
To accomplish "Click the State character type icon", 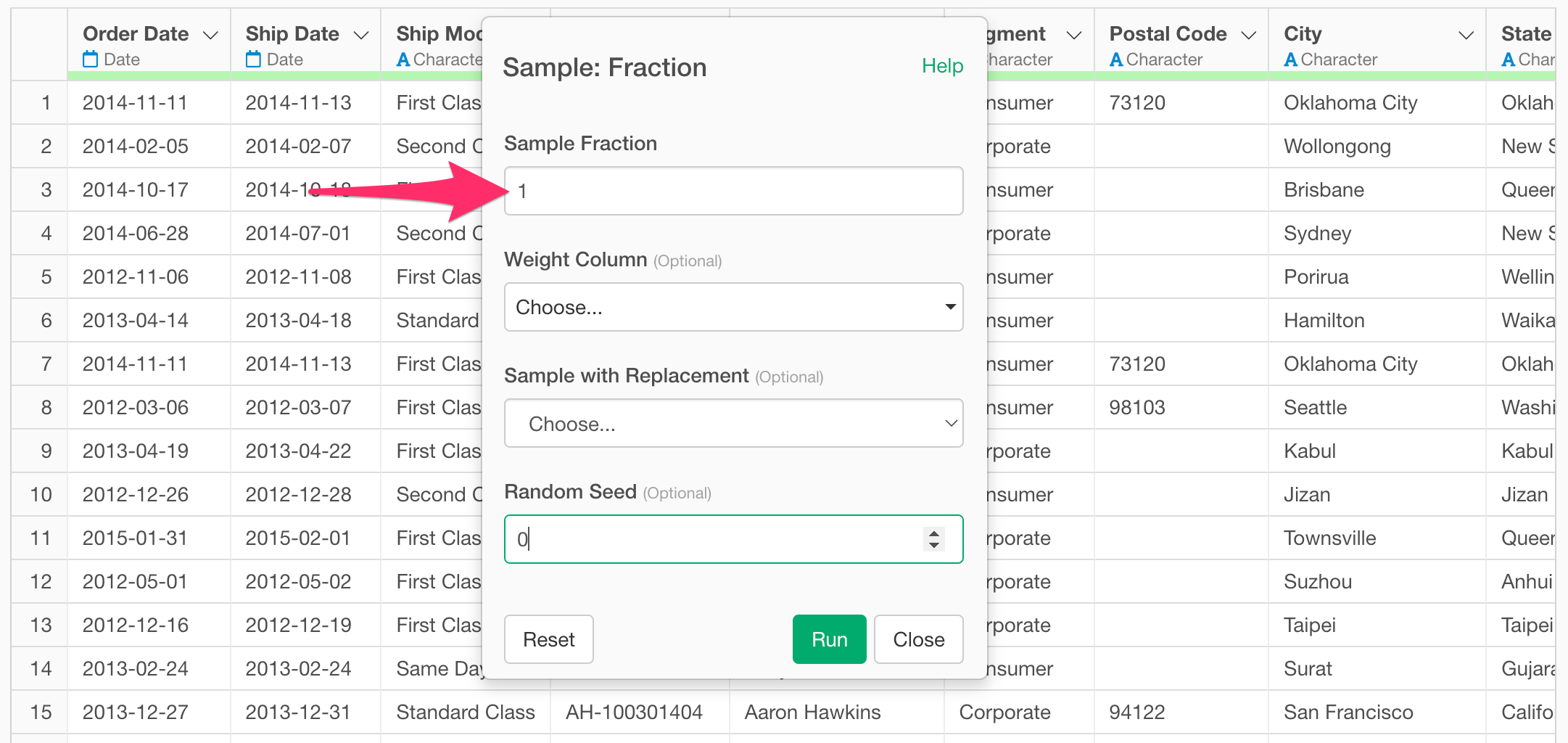I will [1509, 59].
